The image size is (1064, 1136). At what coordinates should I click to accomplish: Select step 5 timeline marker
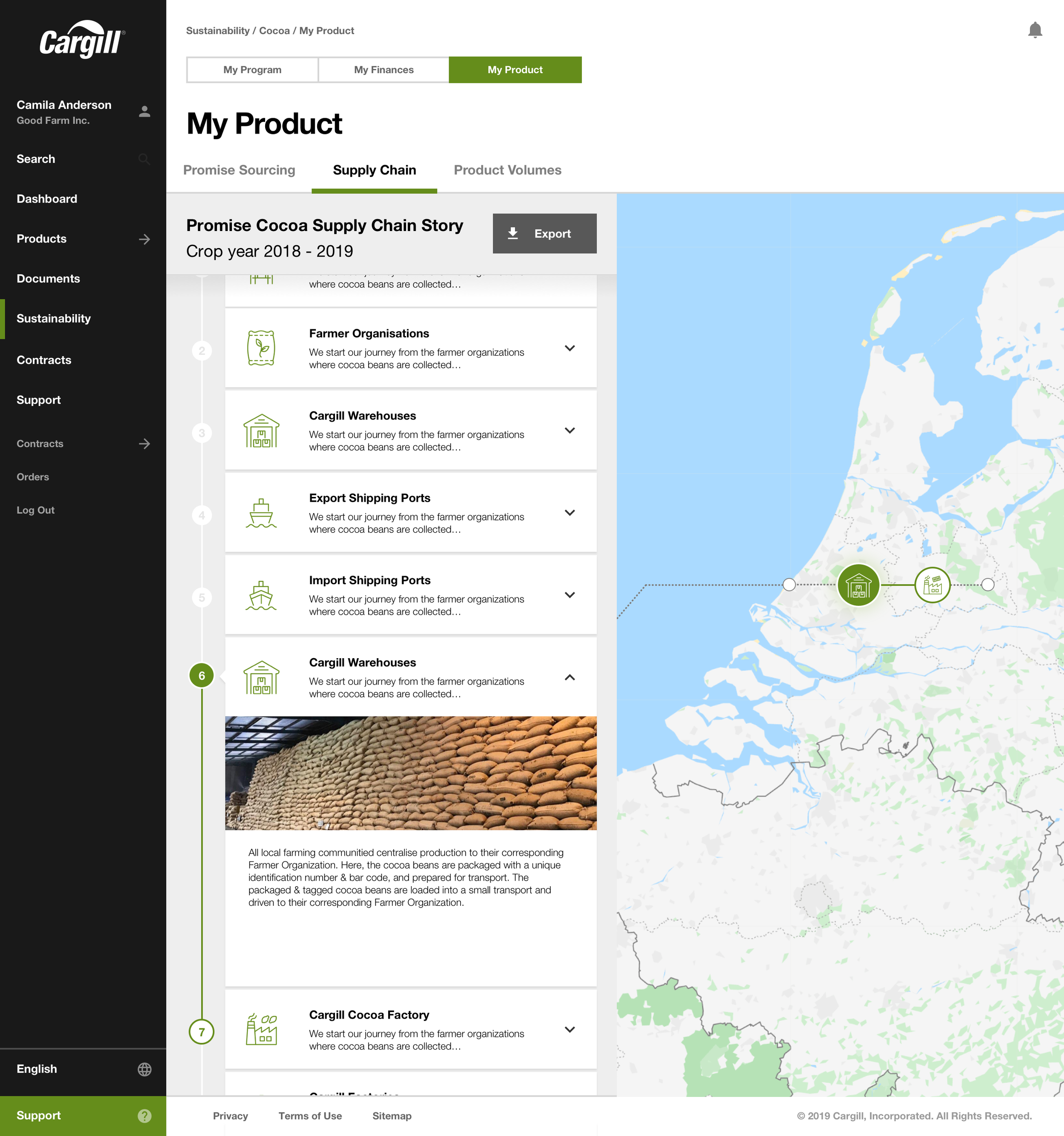click(202, 598)
